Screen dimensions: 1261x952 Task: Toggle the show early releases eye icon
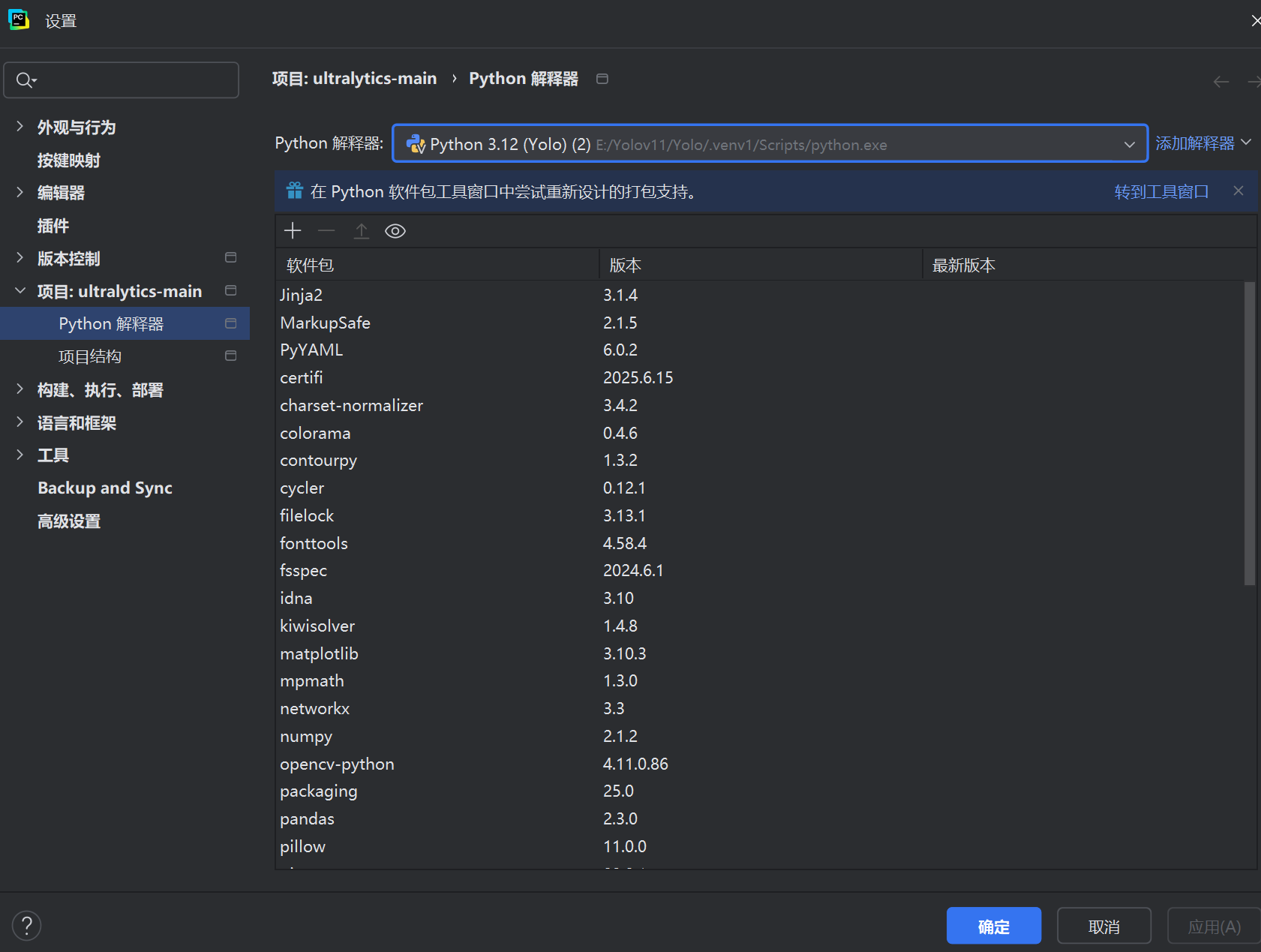[x=395, y=231]
